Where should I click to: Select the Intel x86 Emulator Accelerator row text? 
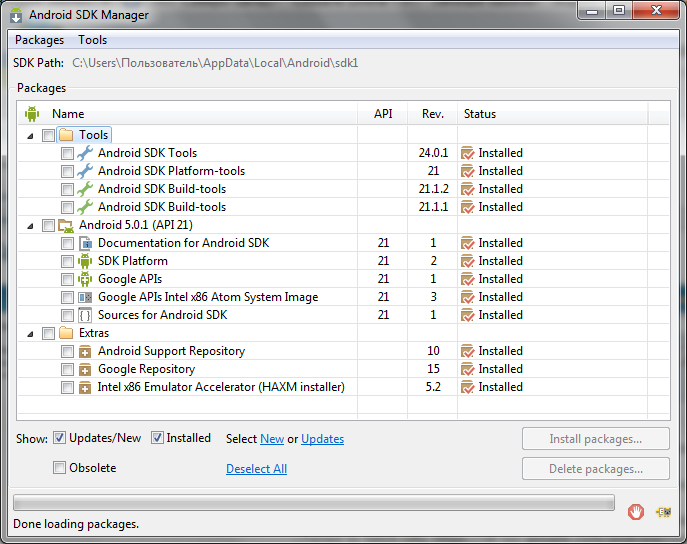coord(221,387)
